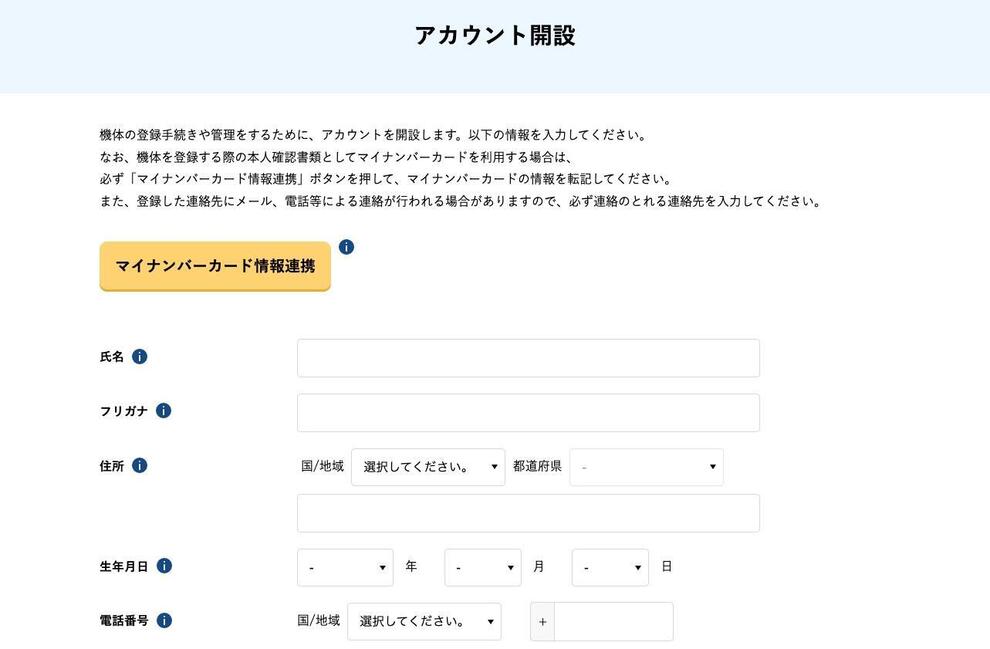Screen dimensions: 990x649
Task: Expand the 都道府県 dropdown
Action: pos(647,467)
